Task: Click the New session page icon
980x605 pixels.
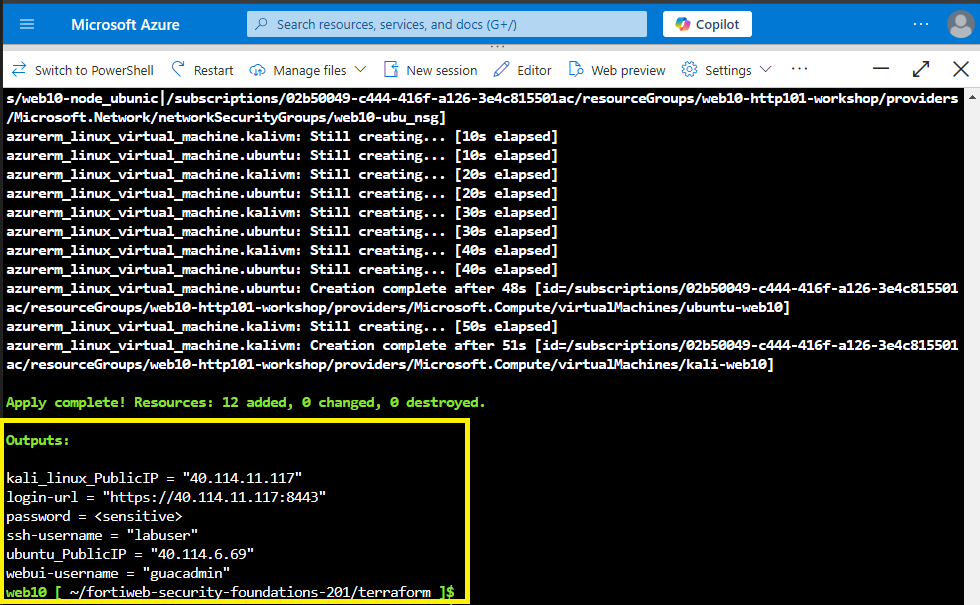Action: pos(391,69)
